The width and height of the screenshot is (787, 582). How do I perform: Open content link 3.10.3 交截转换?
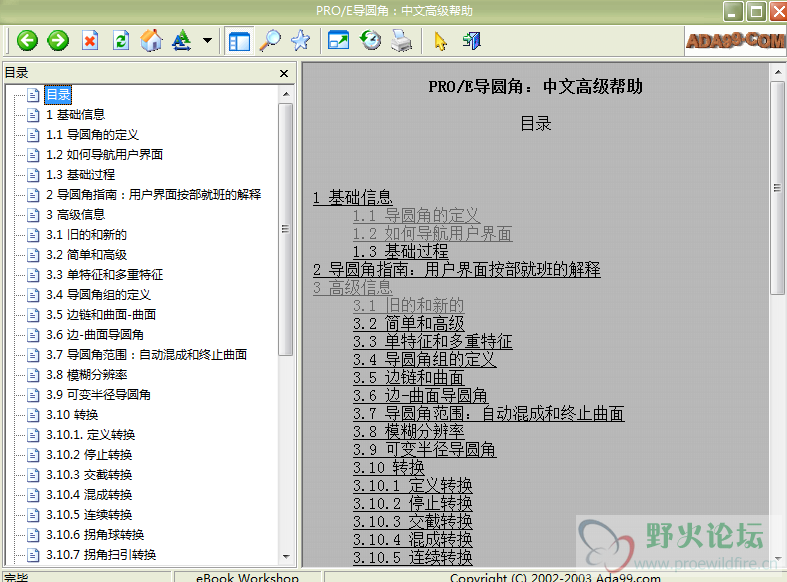(x=413, y=522)
